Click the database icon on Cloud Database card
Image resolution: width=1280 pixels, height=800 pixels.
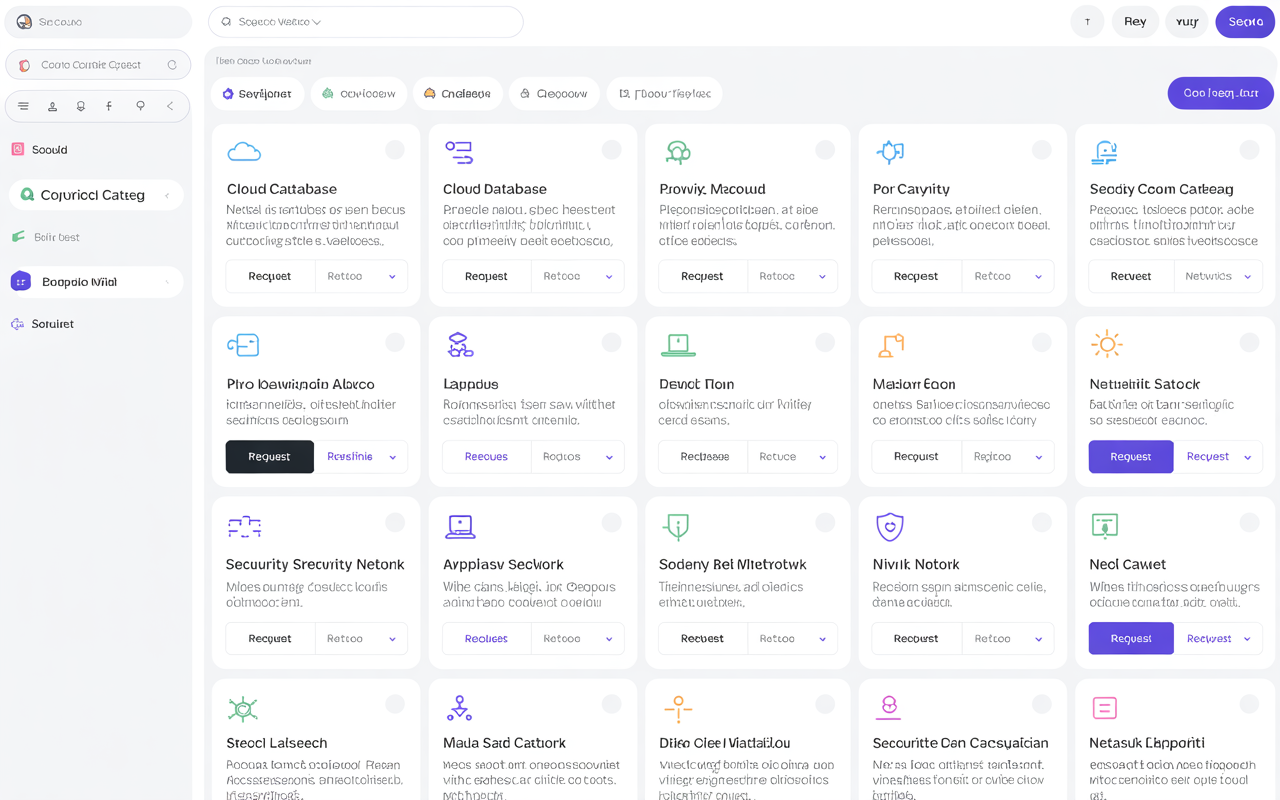[459, 151]
